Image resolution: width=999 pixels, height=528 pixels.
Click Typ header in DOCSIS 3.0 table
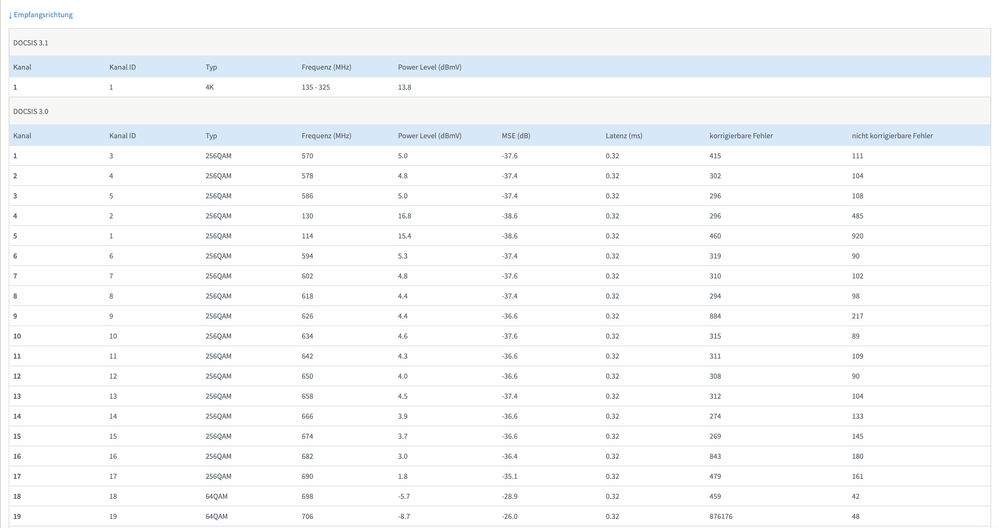(212, 136)
